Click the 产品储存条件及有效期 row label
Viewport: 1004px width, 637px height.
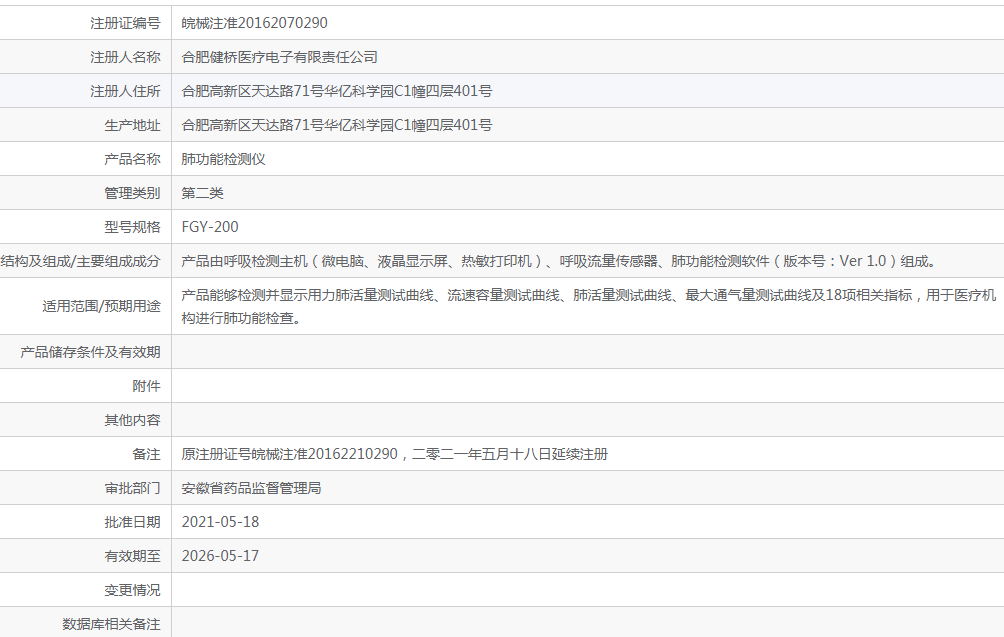click(90, 352)
